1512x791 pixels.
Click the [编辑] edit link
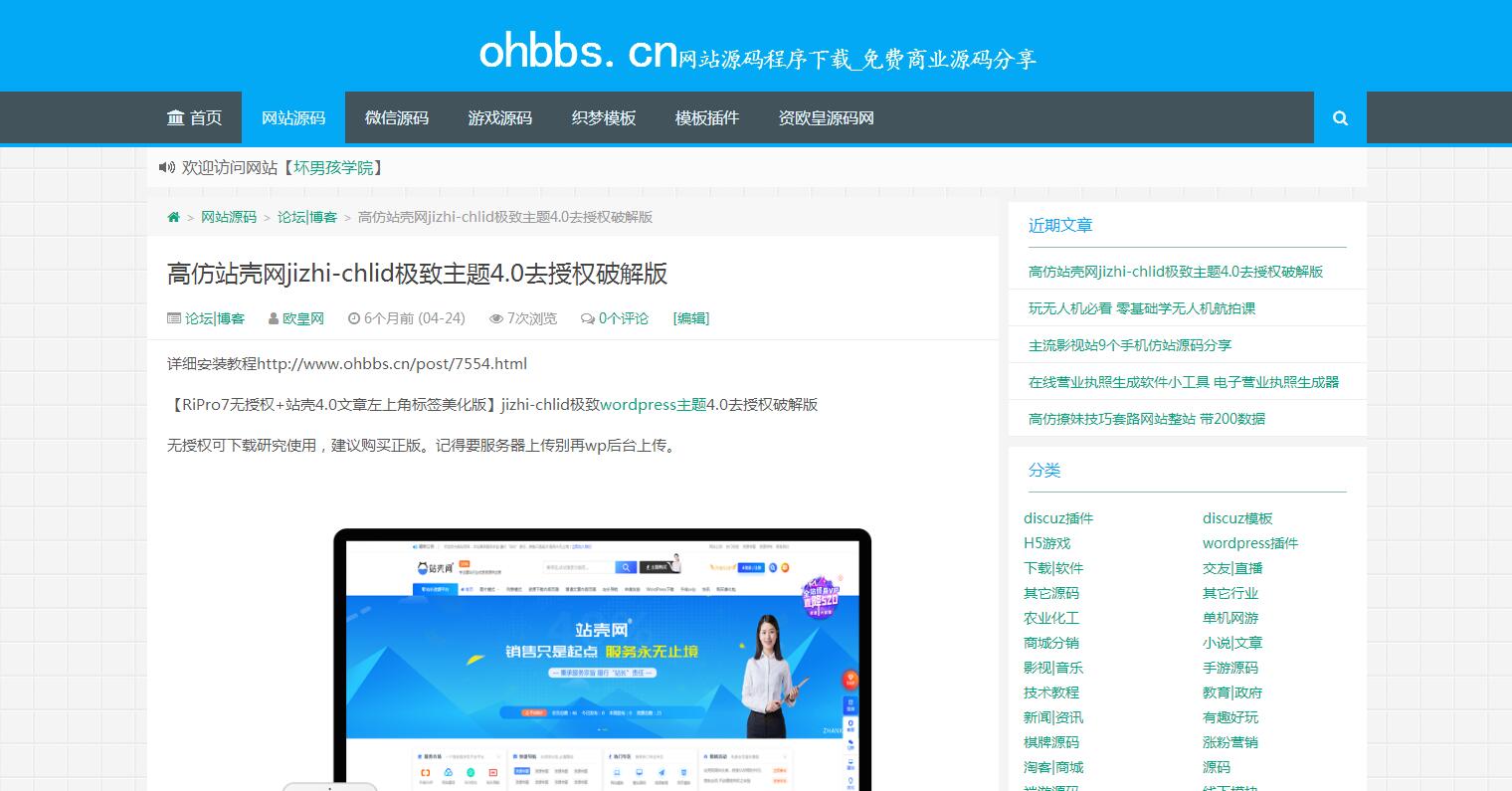pos(690,318)
